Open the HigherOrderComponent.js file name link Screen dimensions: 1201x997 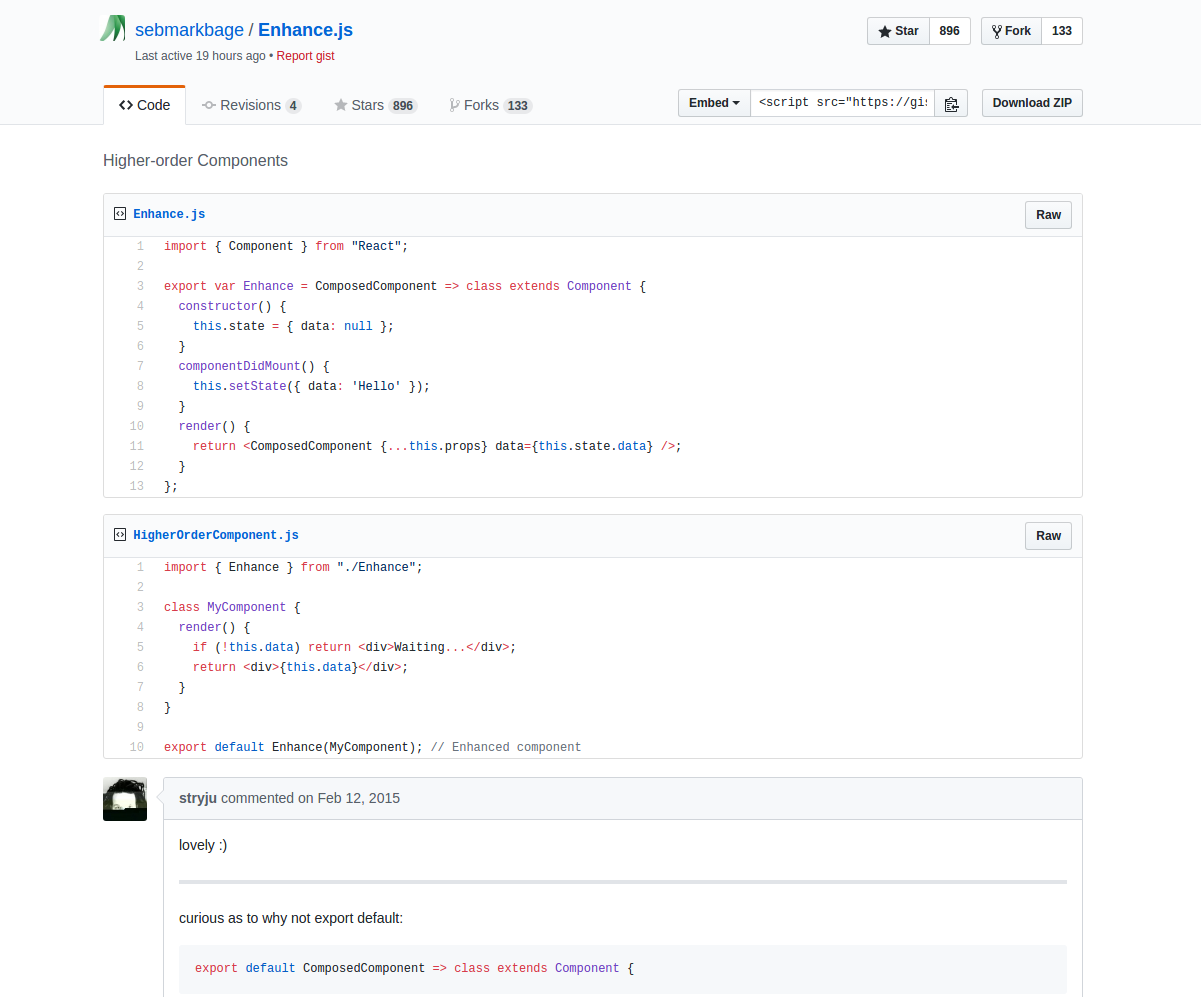click(216, 535)
